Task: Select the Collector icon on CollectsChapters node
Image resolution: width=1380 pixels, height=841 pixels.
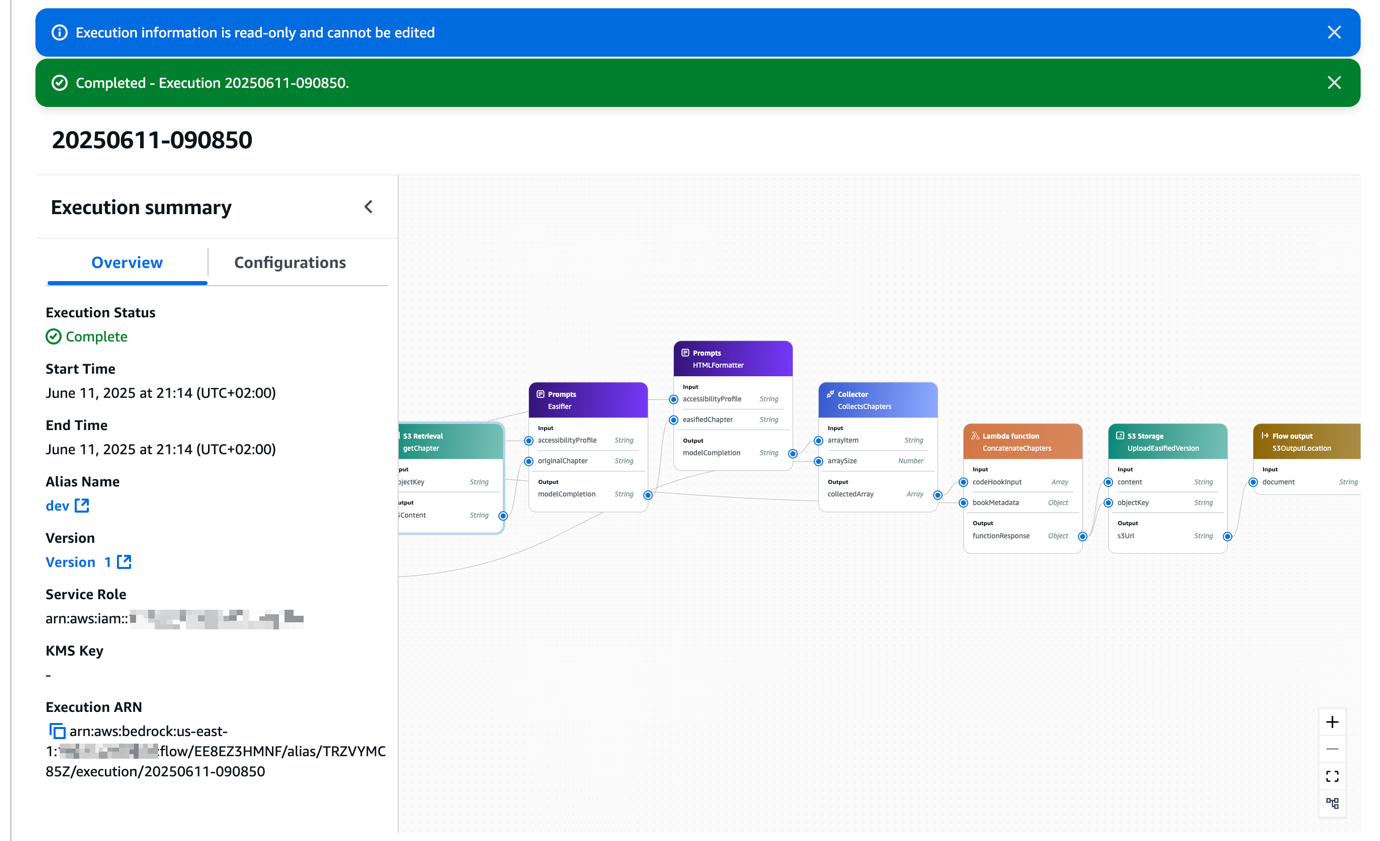Action: pyautogui.click(x=829, y=392)
